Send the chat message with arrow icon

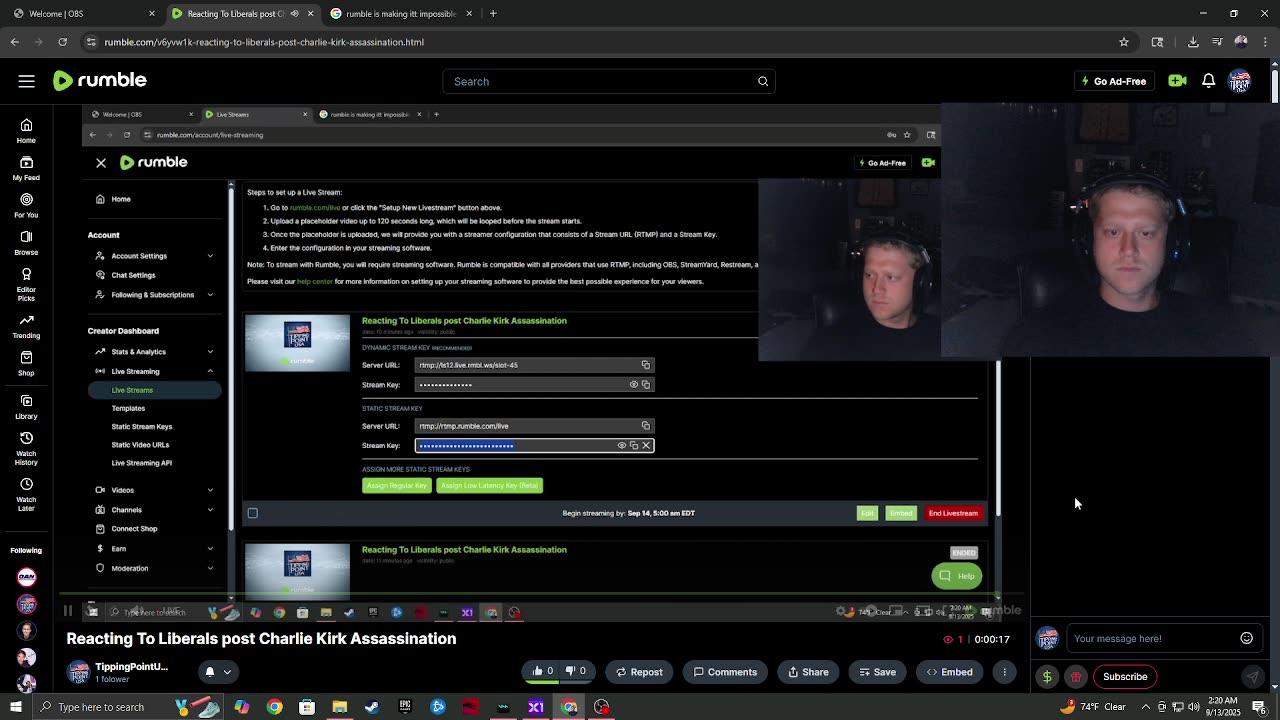point(1253,677)
